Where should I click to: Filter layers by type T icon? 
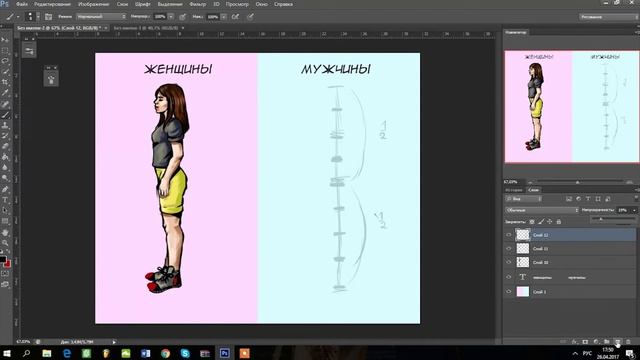[588, 199]
